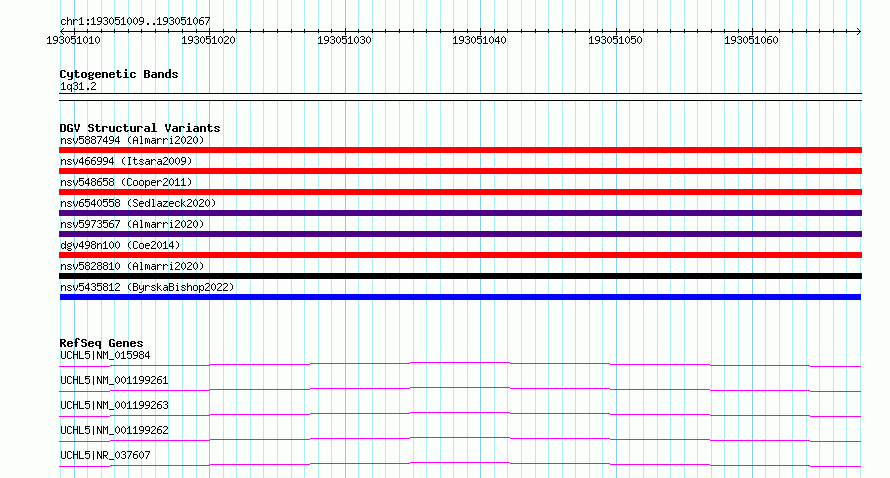
Task: Click the purple bar under nsv5973567
Action: [460, 234]
